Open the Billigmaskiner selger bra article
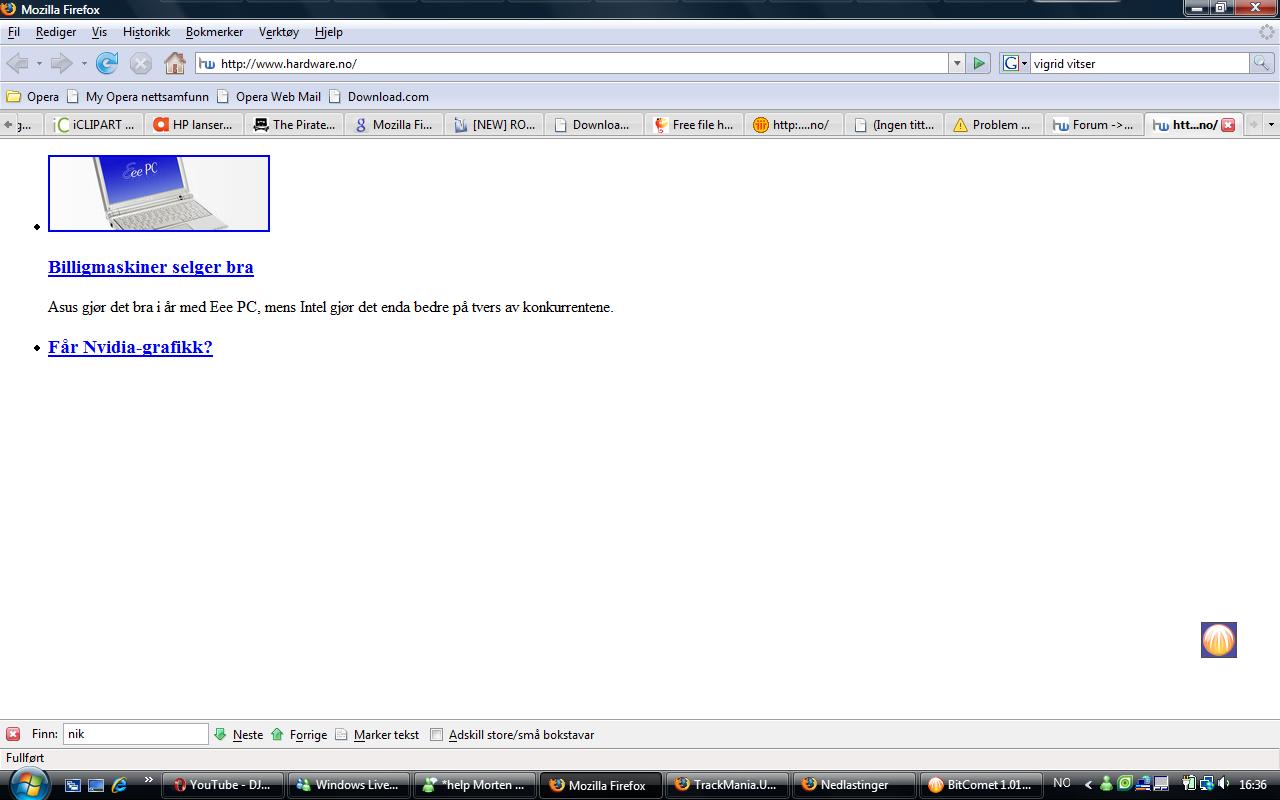Image resolution: width=1280 pixels, height=800 pixels. [x=151, y=267]
